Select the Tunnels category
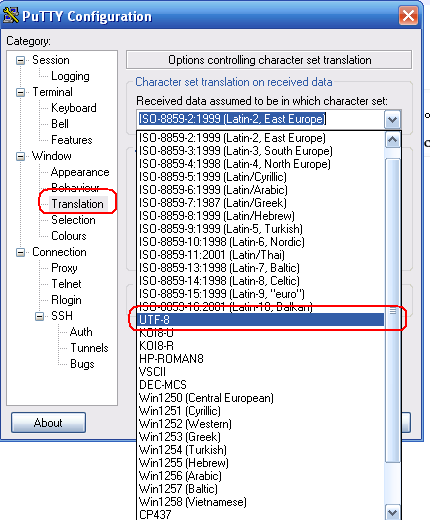This screenshot has width=430, height=520. [89, 348]
